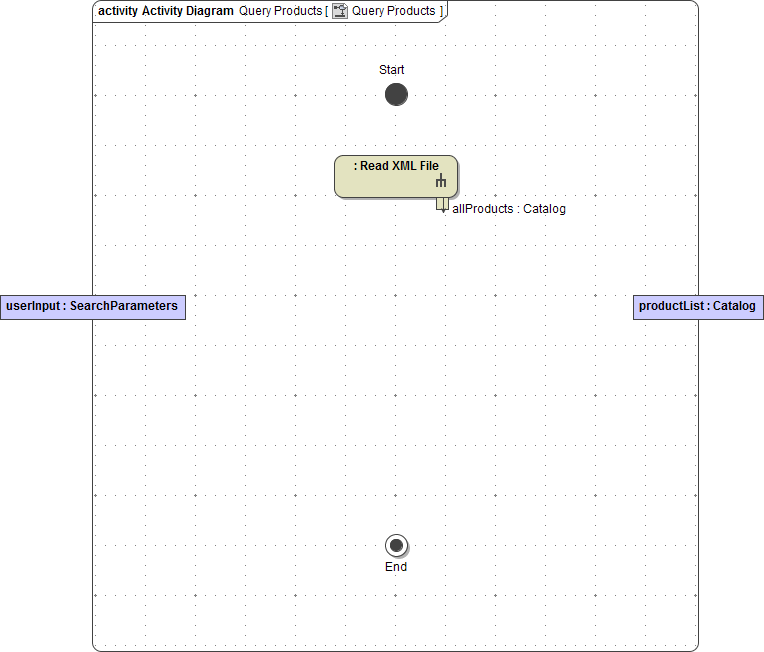Click the activity diagram icon in frame header
Viewport: 764px width, 652px height.
tap(340, 11)
